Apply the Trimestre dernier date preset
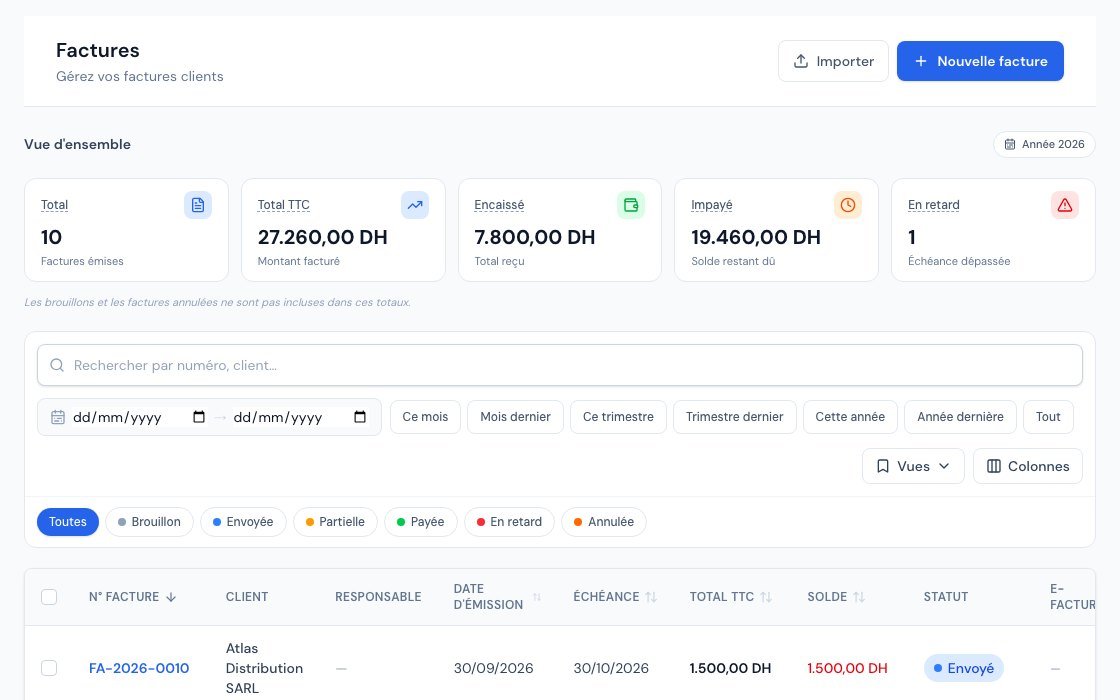The image size is (1120, 700). coord(734,417)
